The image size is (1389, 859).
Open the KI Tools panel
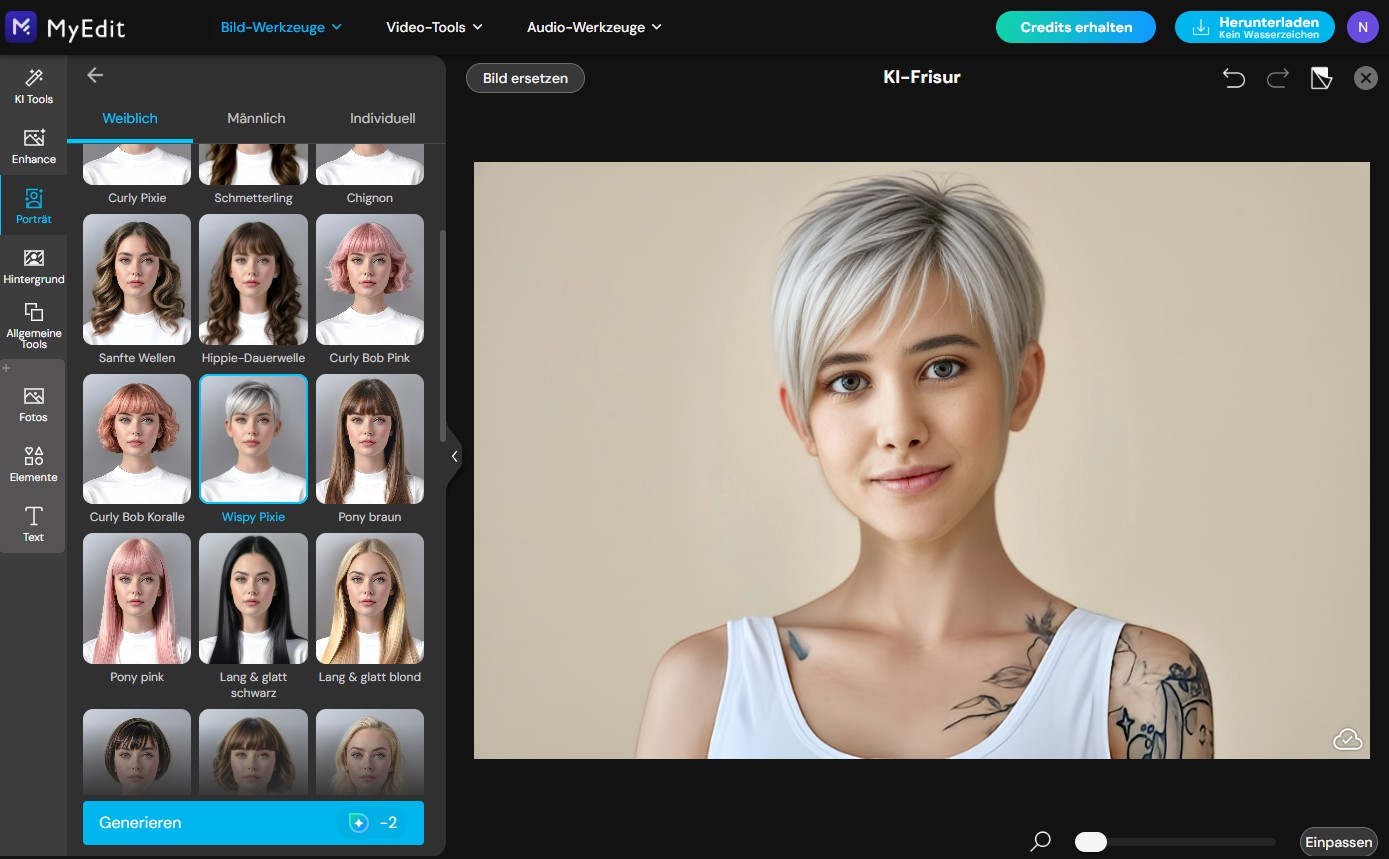point(33,88)
